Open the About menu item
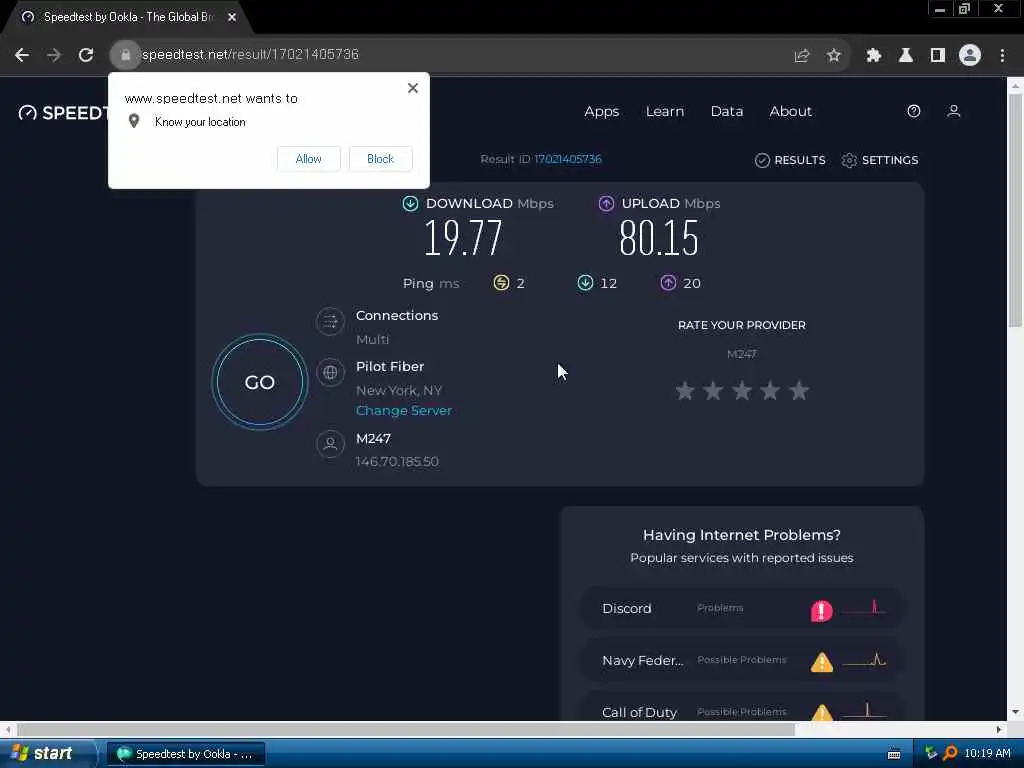The height and width of the screenshot is (768, 1024). [790, 112]
